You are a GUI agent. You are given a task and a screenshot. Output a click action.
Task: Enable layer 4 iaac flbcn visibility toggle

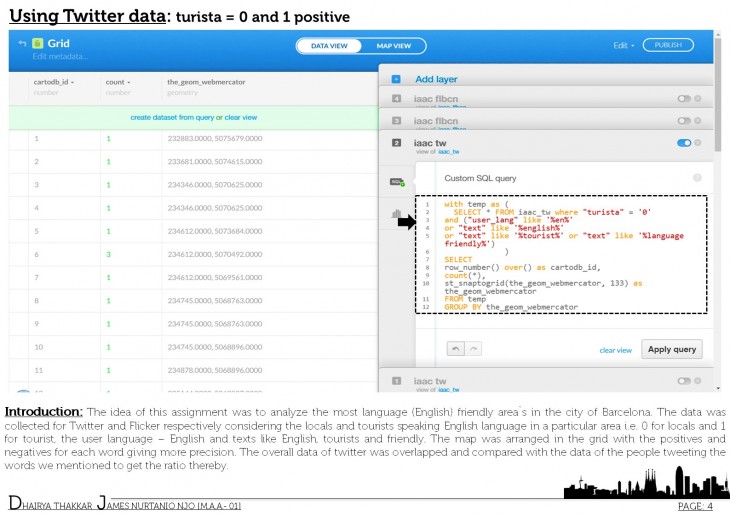[x=684, y=99]
